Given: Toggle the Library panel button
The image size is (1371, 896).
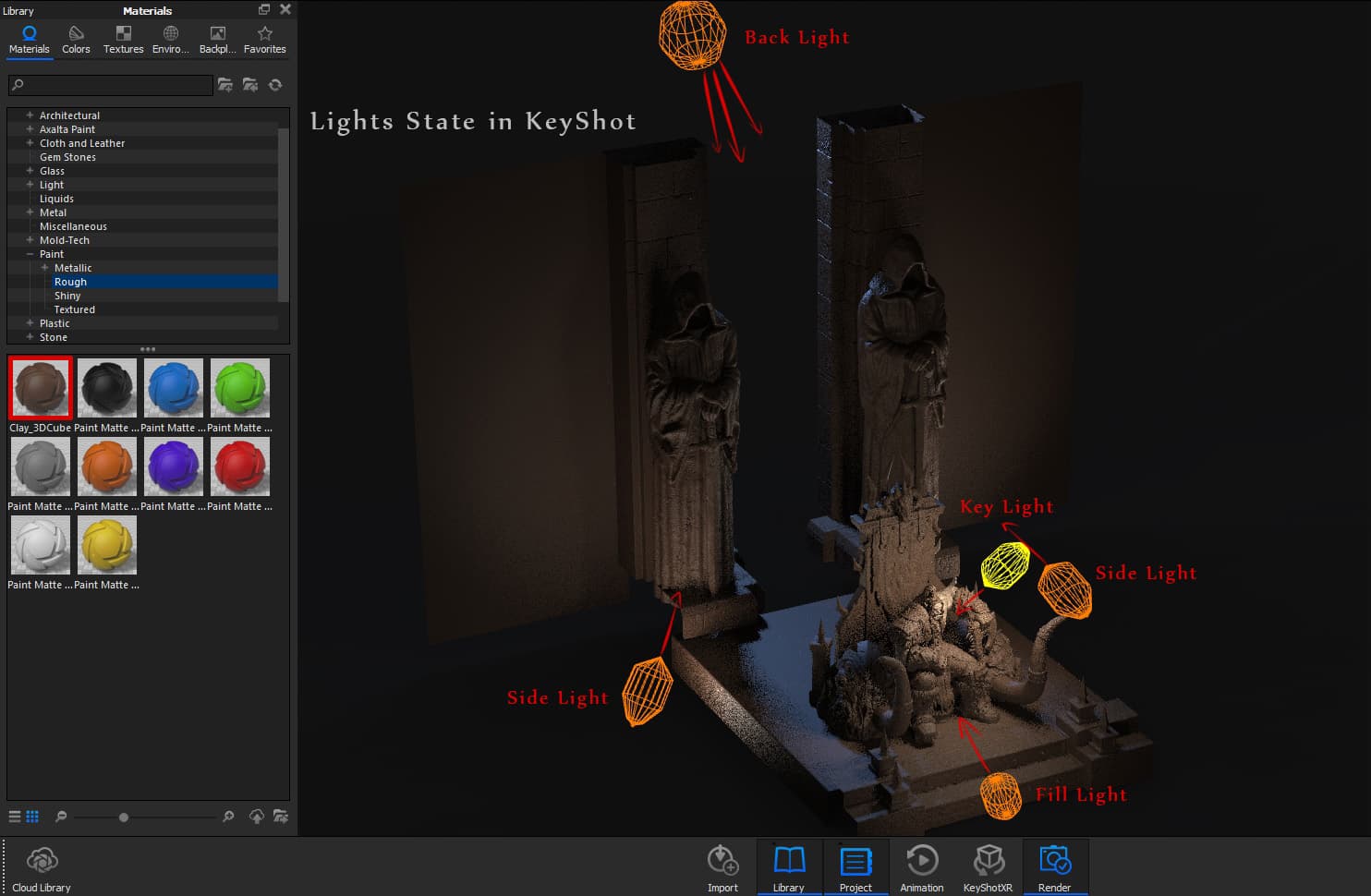Looking at the screenshot, I should coord(788,868).
